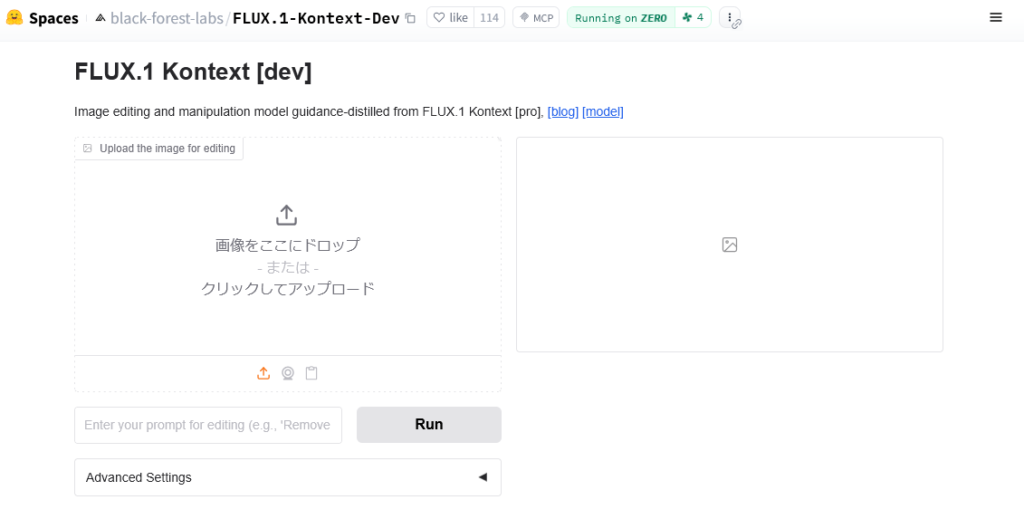Open the MCP badge
Screen dimensions: 1024x519
pyautogui.click(x=536, y=18)
